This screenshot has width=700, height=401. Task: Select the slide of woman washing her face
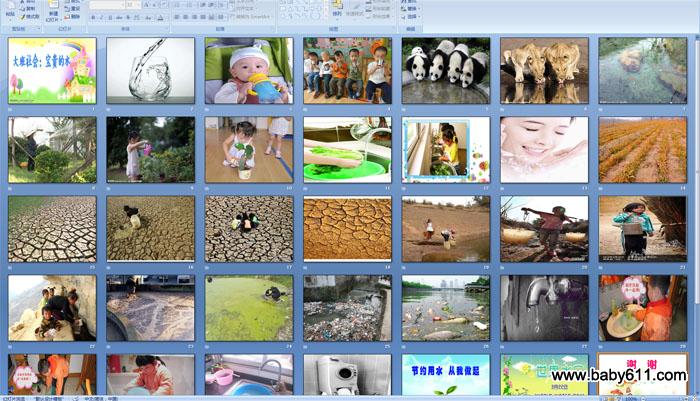click(544, 150)
